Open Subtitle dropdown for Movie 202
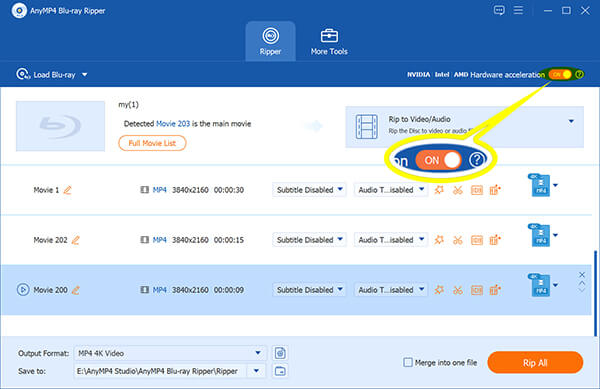Image resolution: width=600 pixels, height=389 pixels. pos(309,240)
